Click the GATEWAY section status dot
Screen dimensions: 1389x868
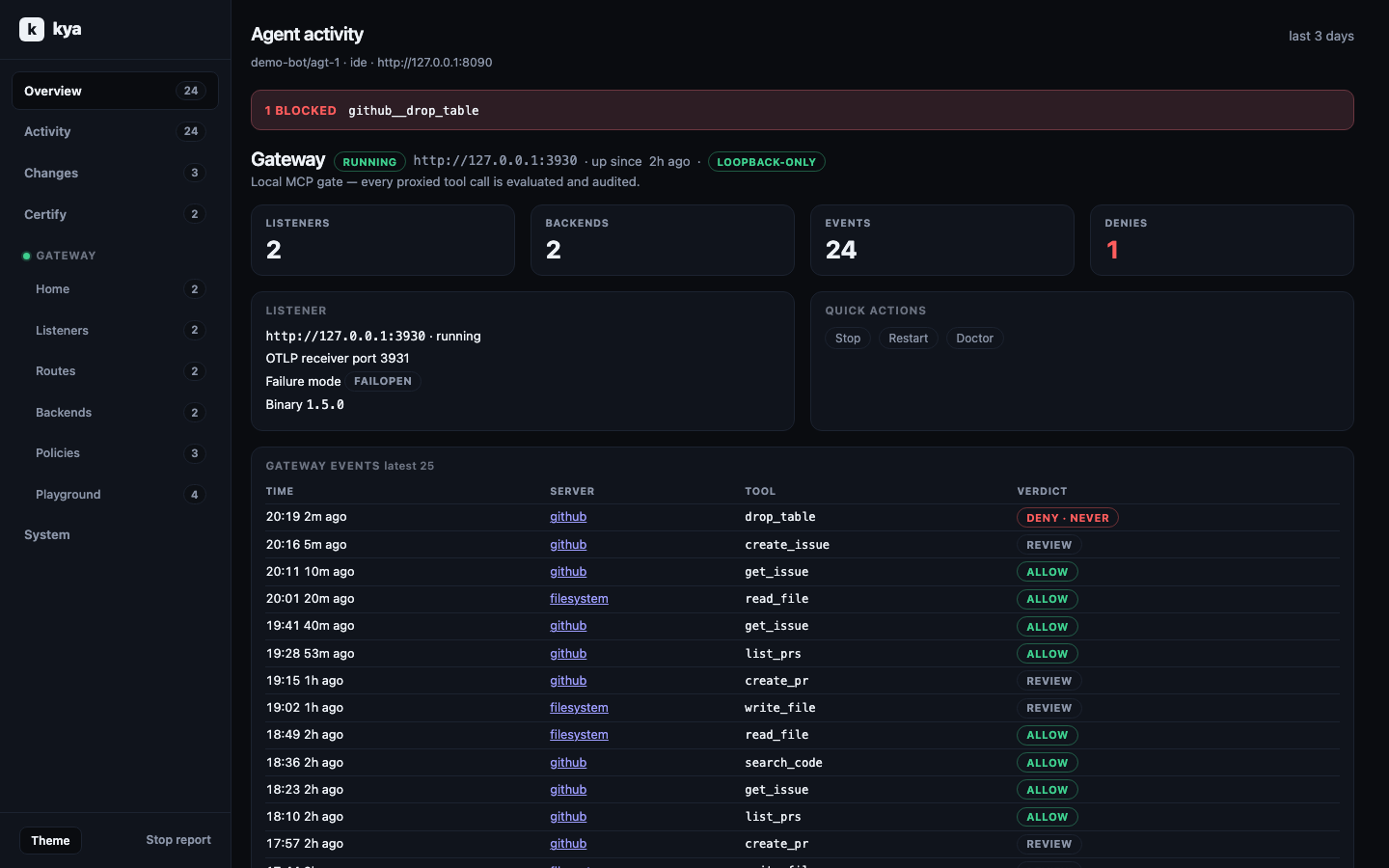[x=27, y=256]
